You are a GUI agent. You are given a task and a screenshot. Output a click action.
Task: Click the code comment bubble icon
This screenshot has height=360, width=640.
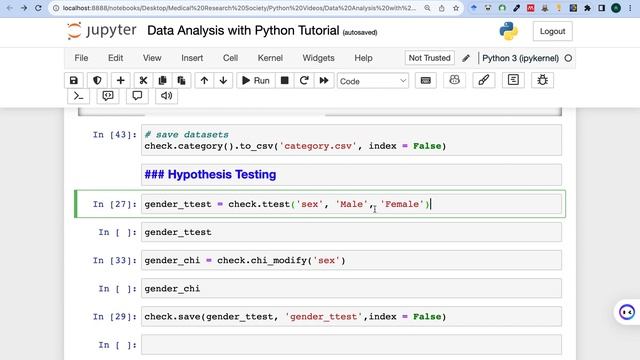pyautogui.click(x=108, y=96)
